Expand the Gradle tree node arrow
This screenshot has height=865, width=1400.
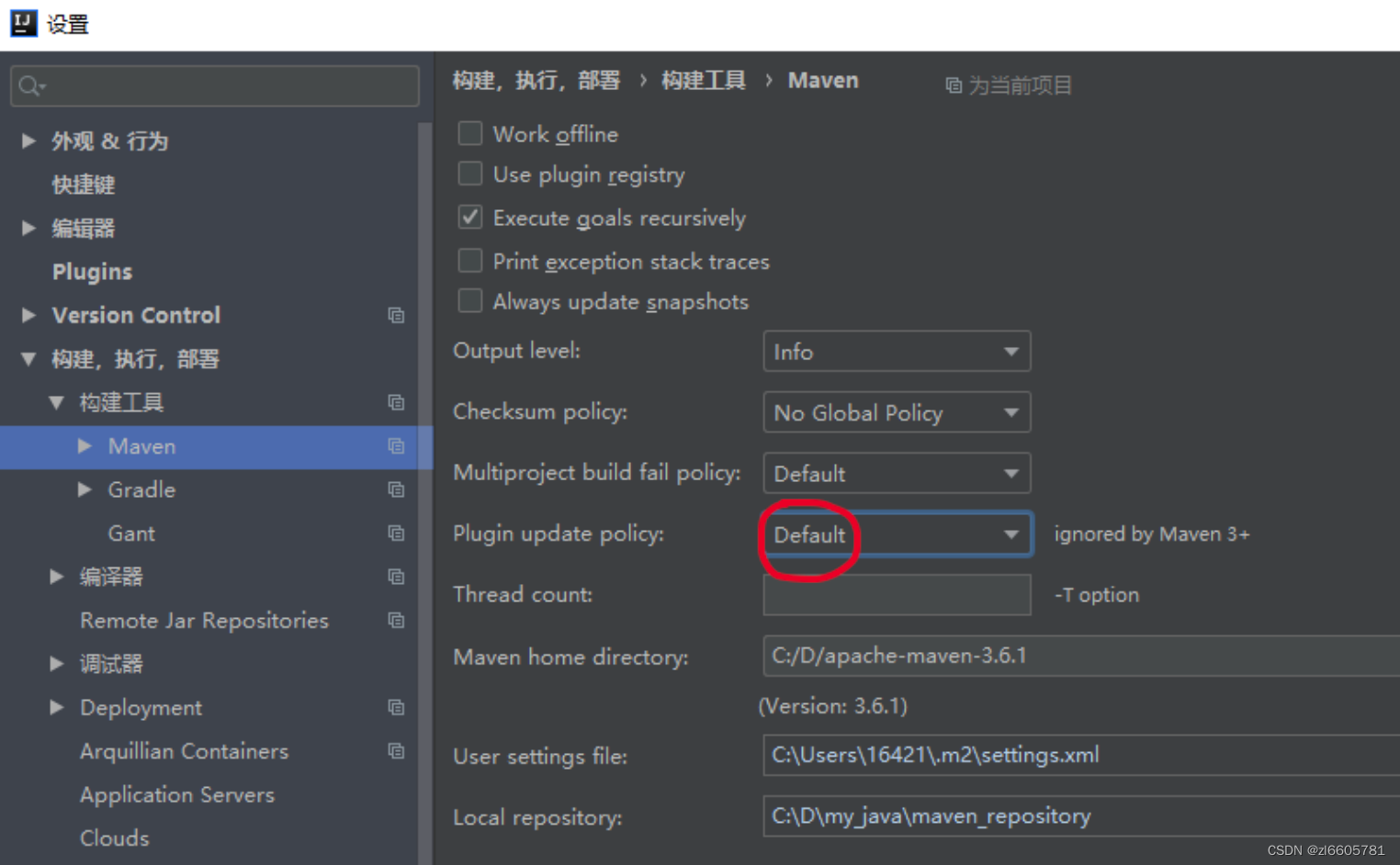point(85,489)
